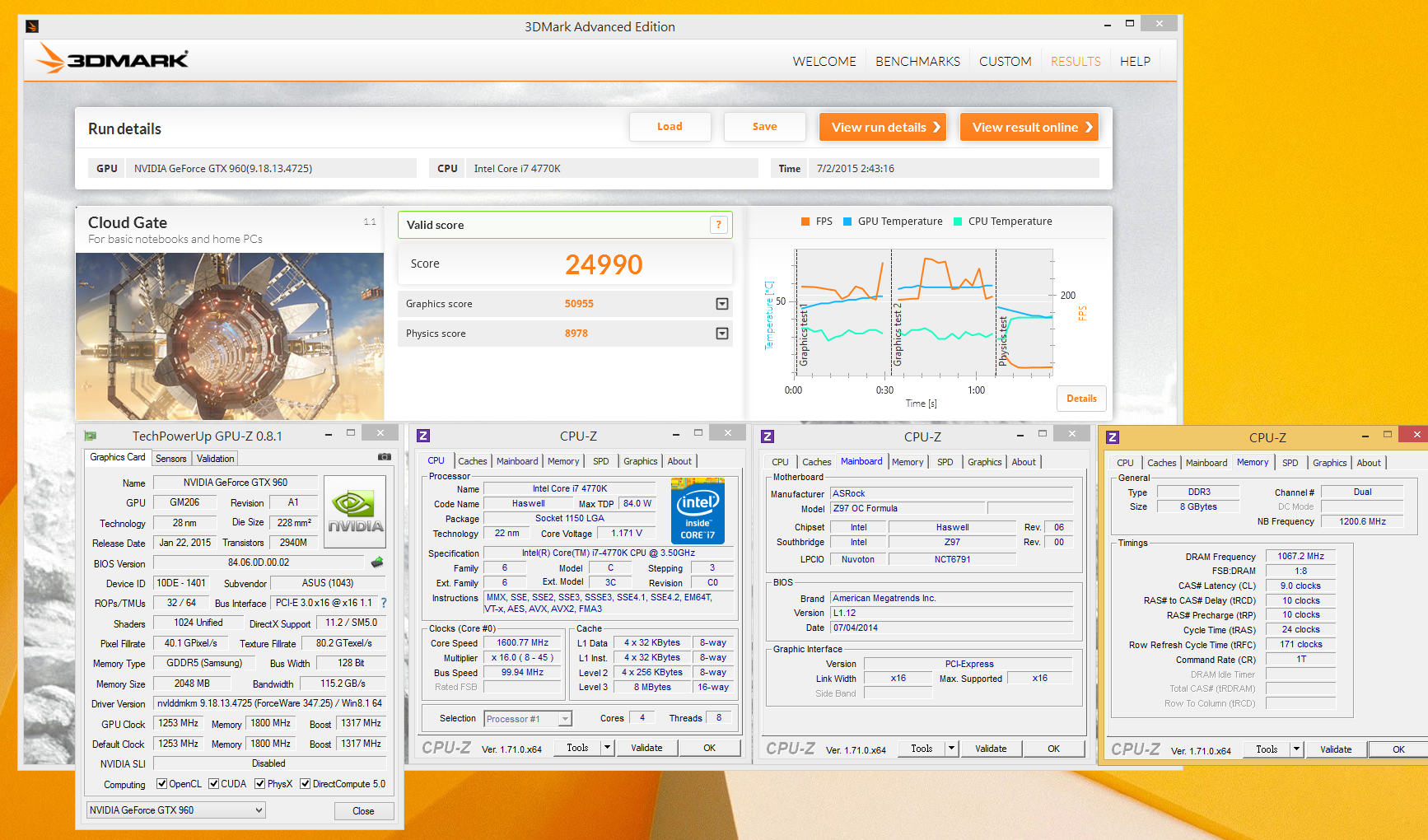
Task: Click the Cloud Gate benchmark thumbnail image
Action: coord(230,336)
